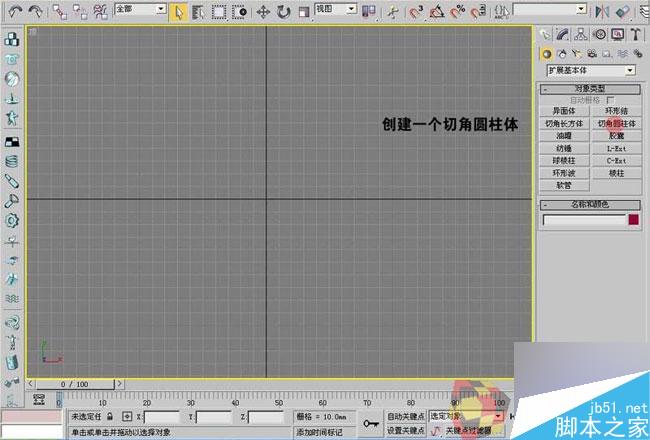
Task: Toggle the window/crossing selection icon
Action: (240, 12)
